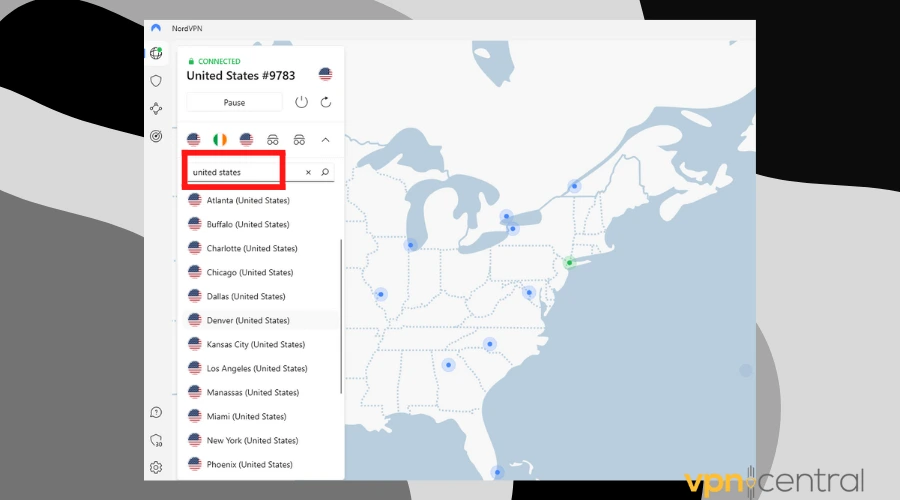Connect to Denver (United States)
900x500 pixels.
tap(260, 320)
